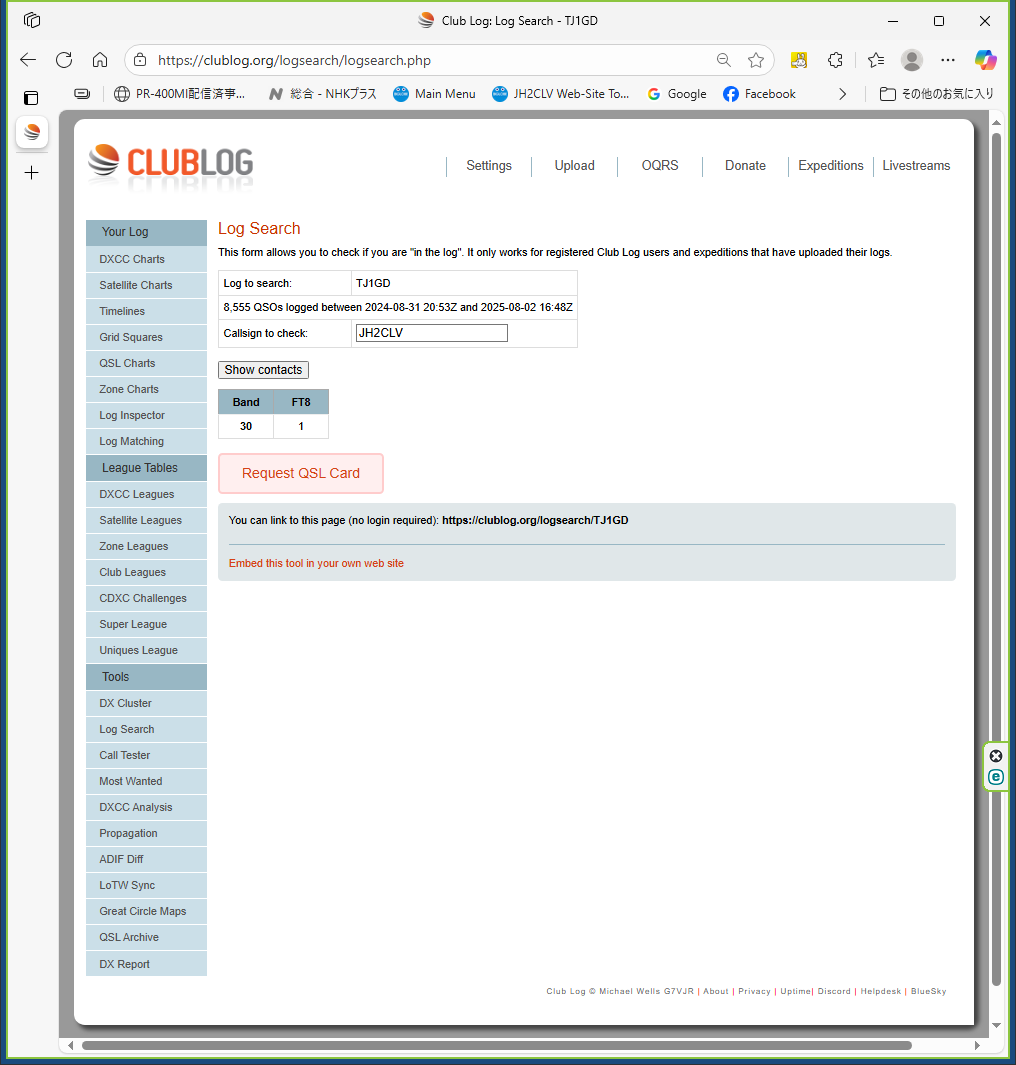The image size is (1016, 1065).
Task: Open Settings in top navigation
Action: click(x=489, y=166)
